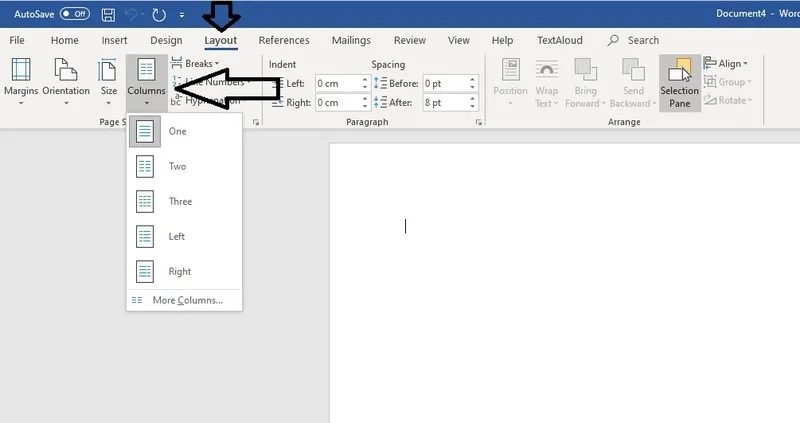Image resolution: width=800 pixels, height=423 pixels.
Task: Open the Group dropdown
Action: pos(728,82)
